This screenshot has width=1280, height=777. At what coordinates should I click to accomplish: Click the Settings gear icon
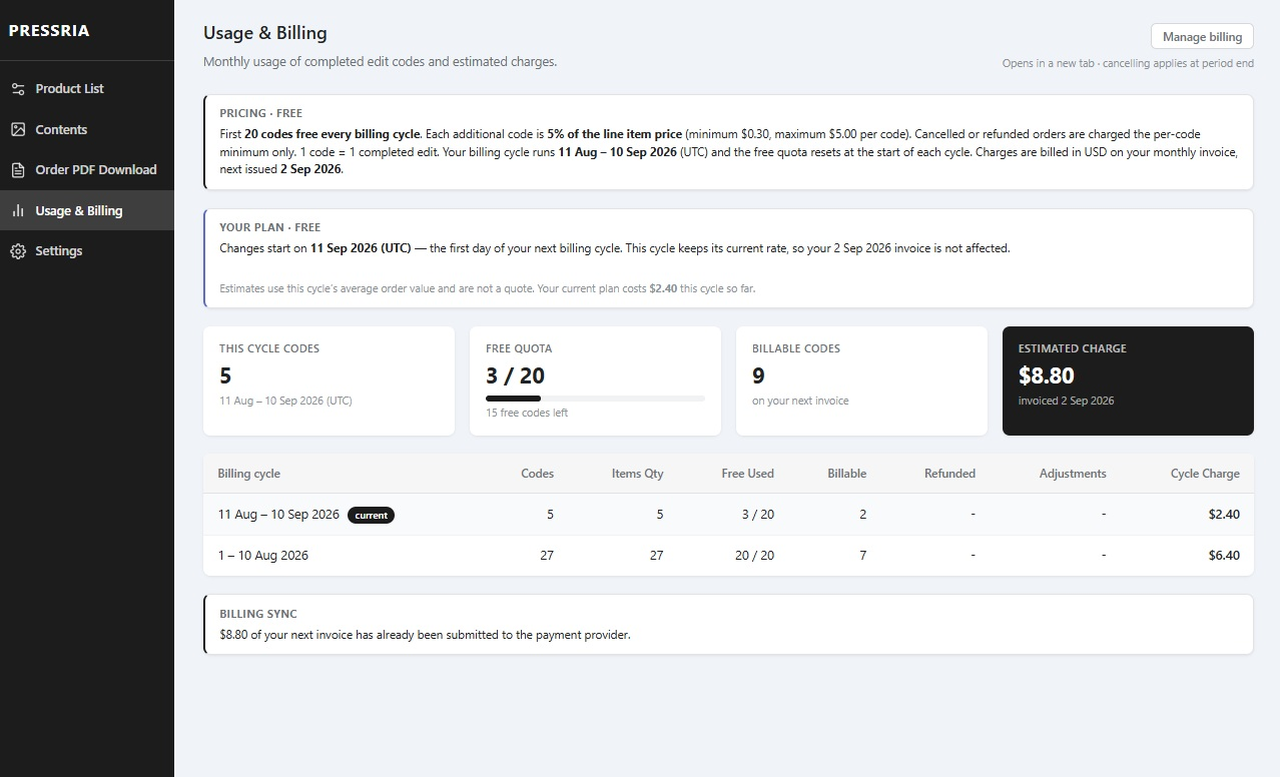[18, 251]
